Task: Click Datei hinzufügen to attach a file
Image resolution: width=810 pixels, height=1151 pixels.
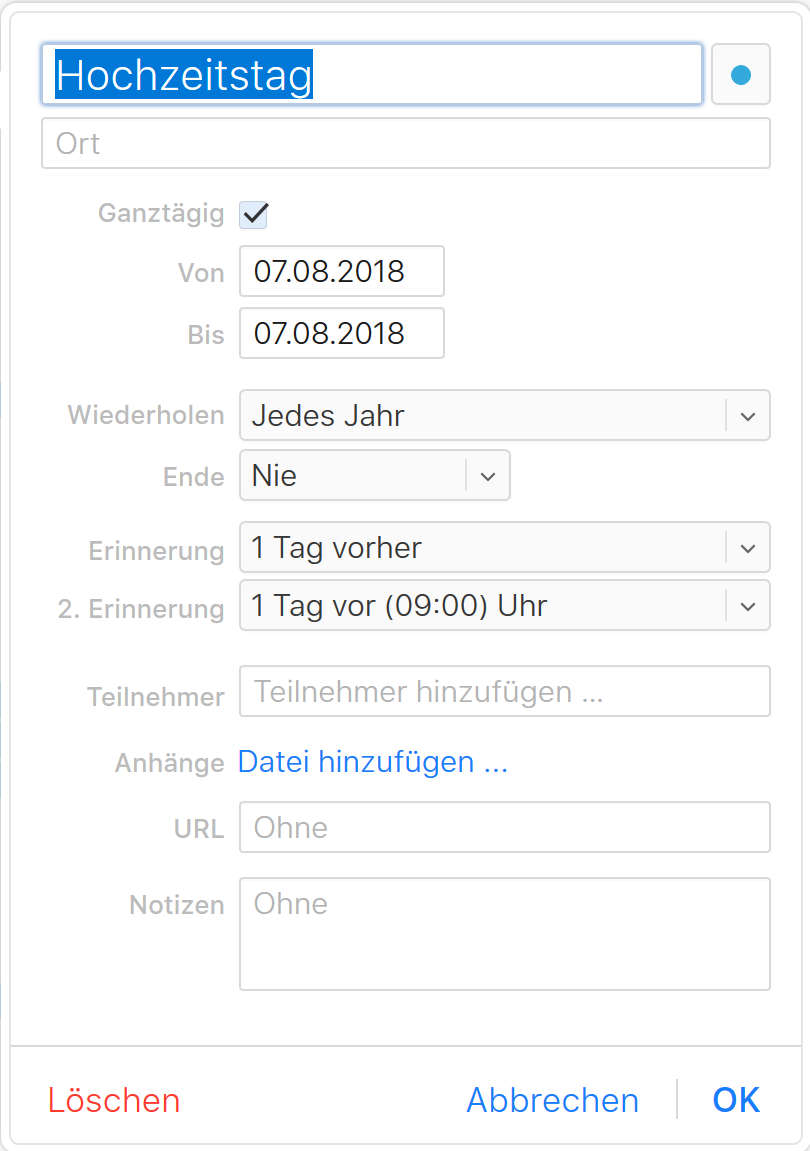Action: point(372,762)
